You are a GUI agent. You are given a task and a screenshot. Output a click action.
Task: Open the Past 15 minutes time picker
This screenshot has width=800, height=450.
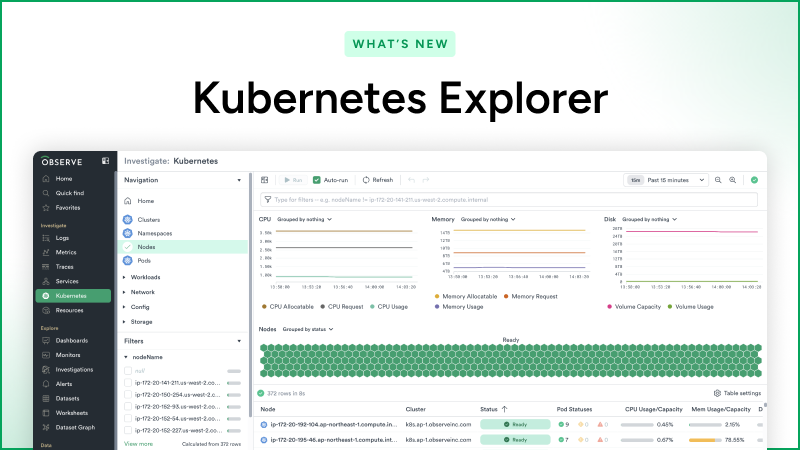[666, 180]
